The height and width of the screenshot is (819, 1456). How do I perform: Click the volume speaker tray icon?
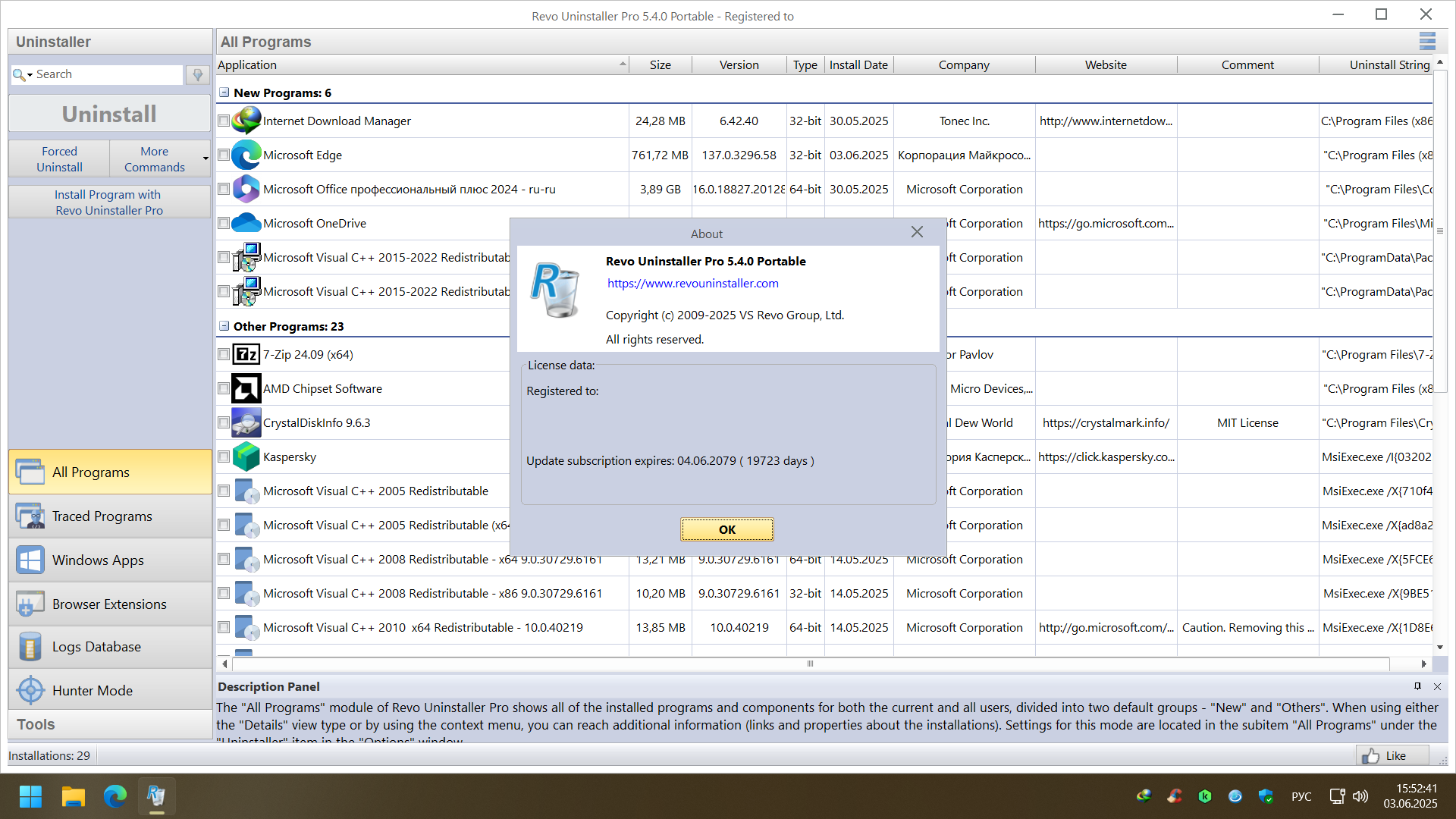[x=1360, y=796]
